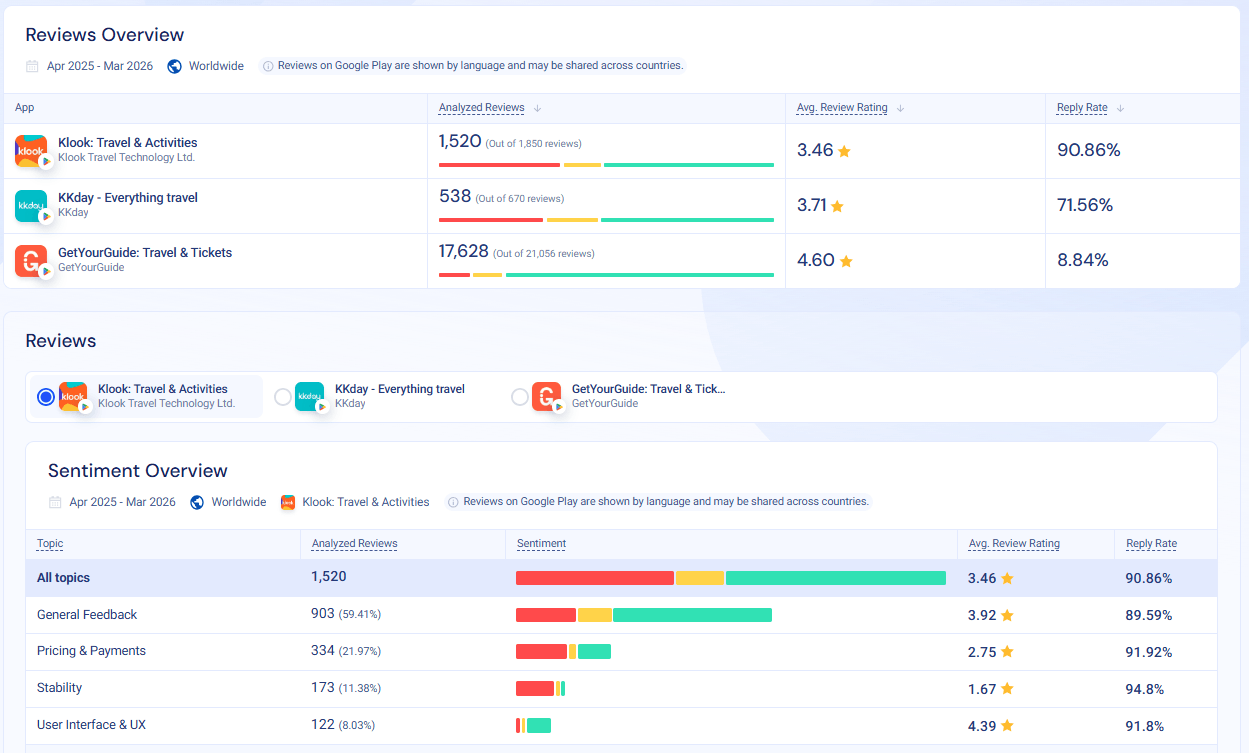
Task: Click Reply Rate header in Sentiment table
Action: coord(1151,544)
